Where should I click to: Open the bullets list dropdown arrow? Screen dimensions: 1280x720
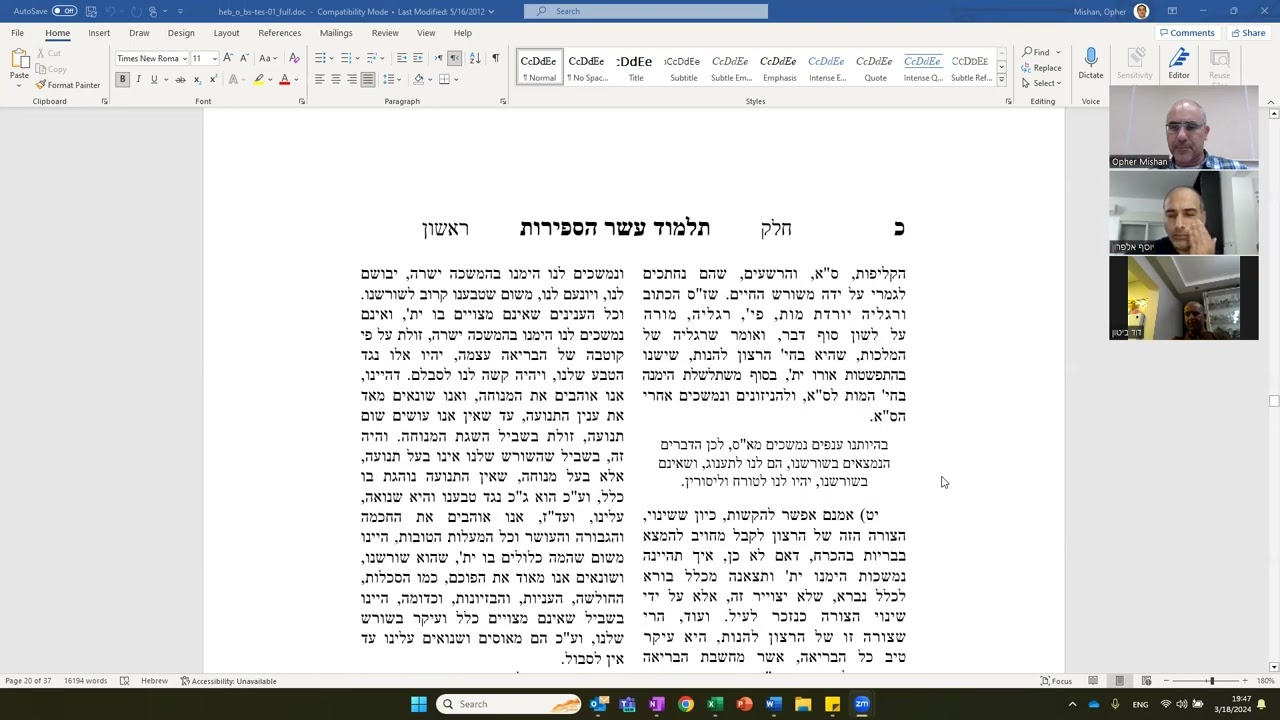tap(331, 58)
